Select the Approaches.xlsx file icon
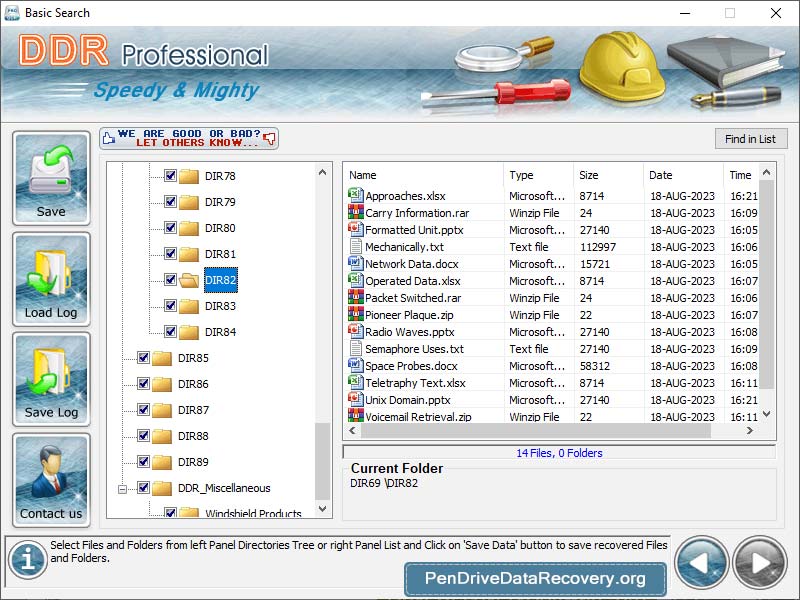 click(x=355, y=196)
